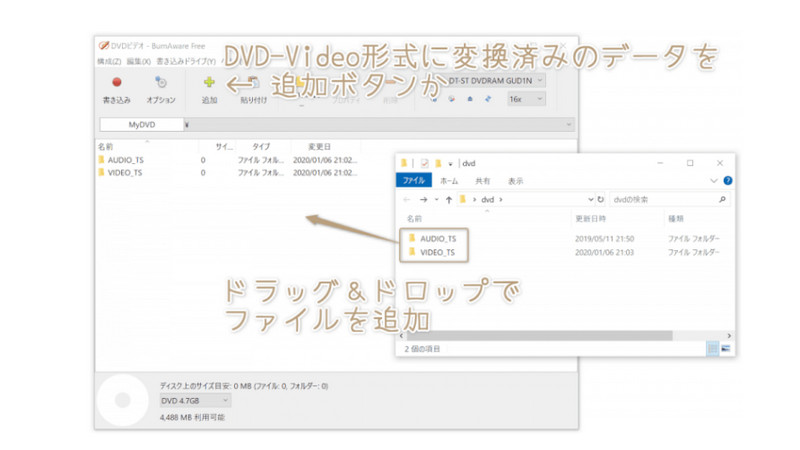
Task: Click ファイル フォル type cell of BurnAware VIDEO_TS row
Action: [x=261, y=173]
